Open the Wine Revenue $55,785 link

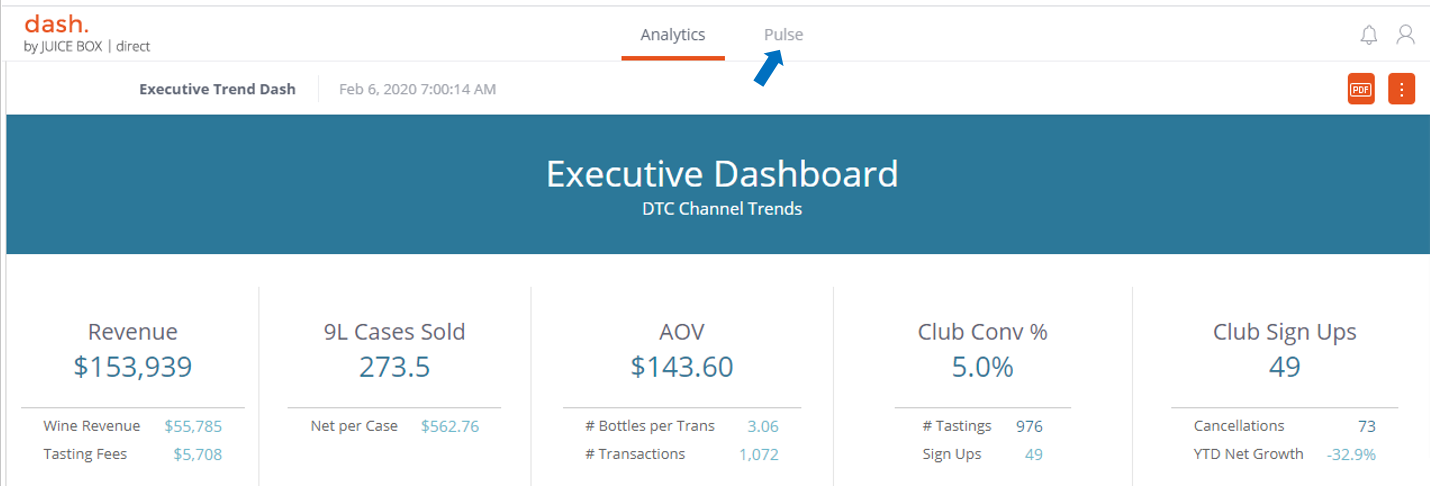coord(193,426)
